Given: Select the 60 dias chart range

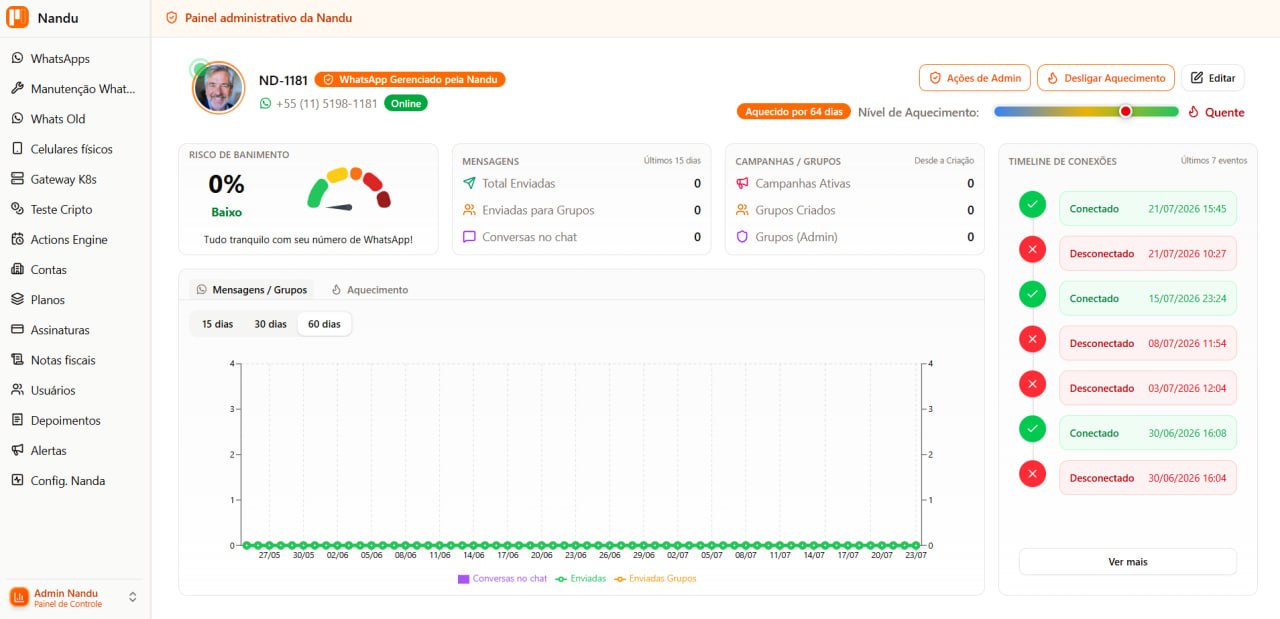Looking at the screenshot, I should click(x=324, y=324).
